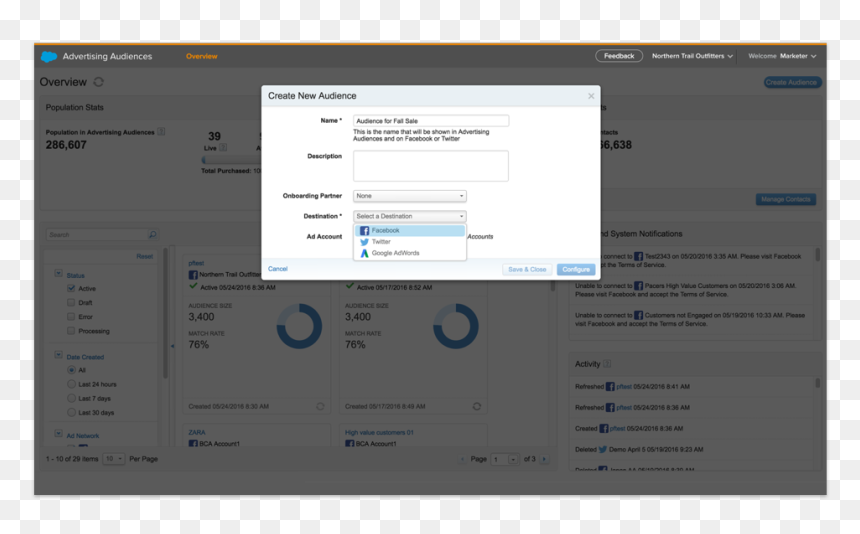Refresh the card created 05/17/2016 8:49 AM
Viewport: 860px width, 534px height.
(477, 406)
